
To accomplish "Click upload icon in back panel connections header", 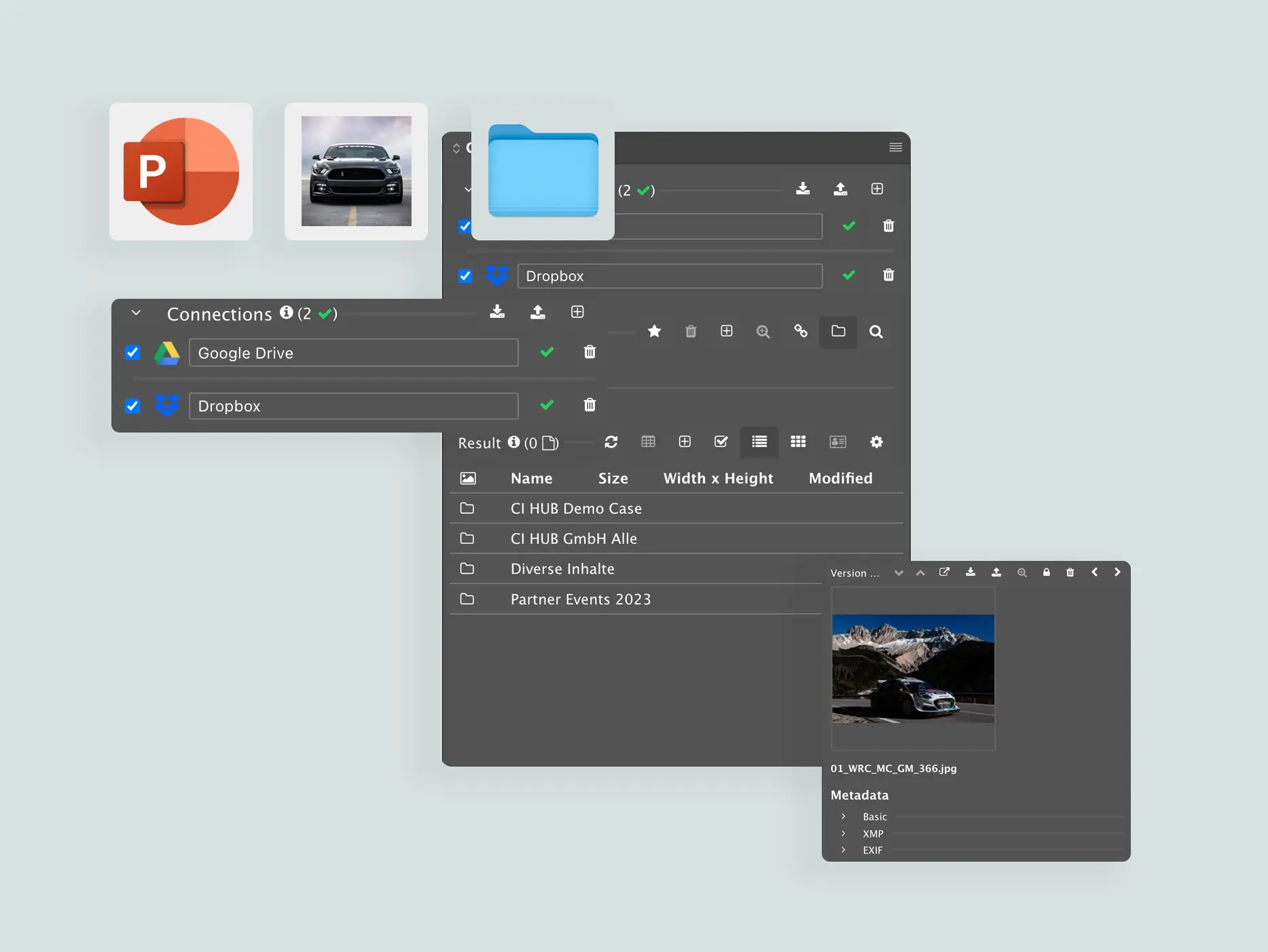I will (x=840, y=189).
